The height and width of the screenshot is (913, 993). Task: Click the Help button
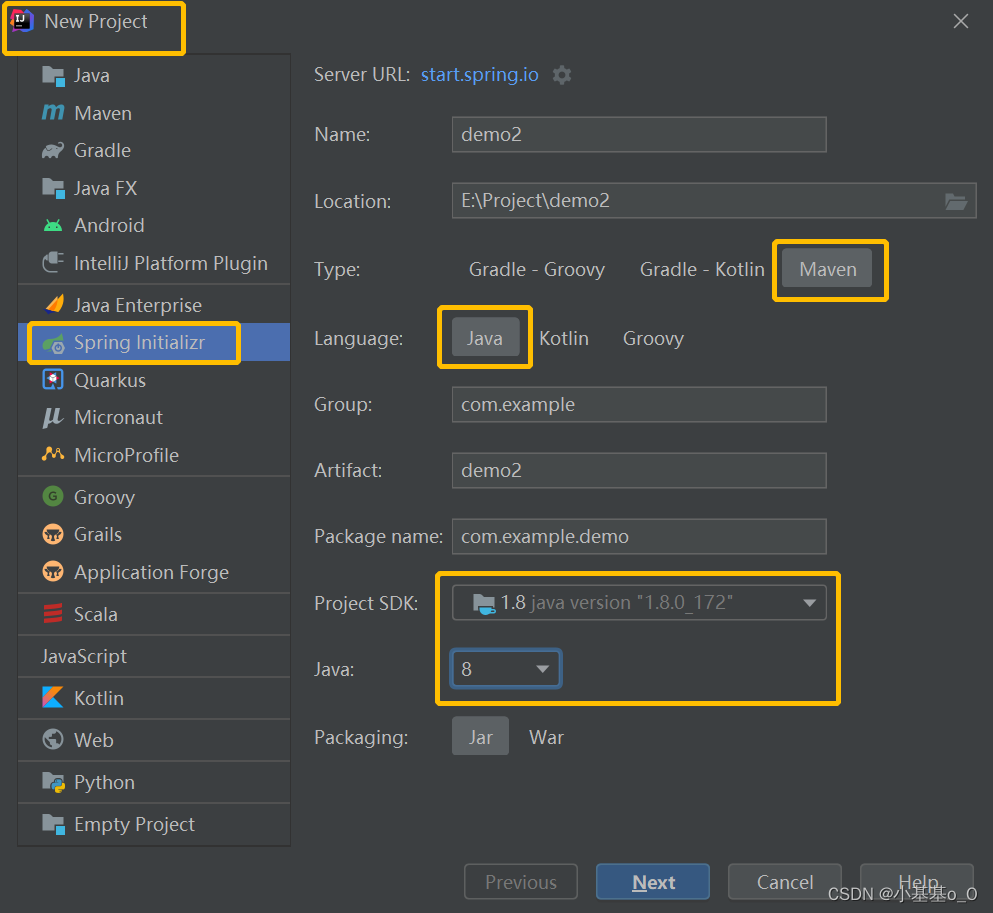click(917, 881)
